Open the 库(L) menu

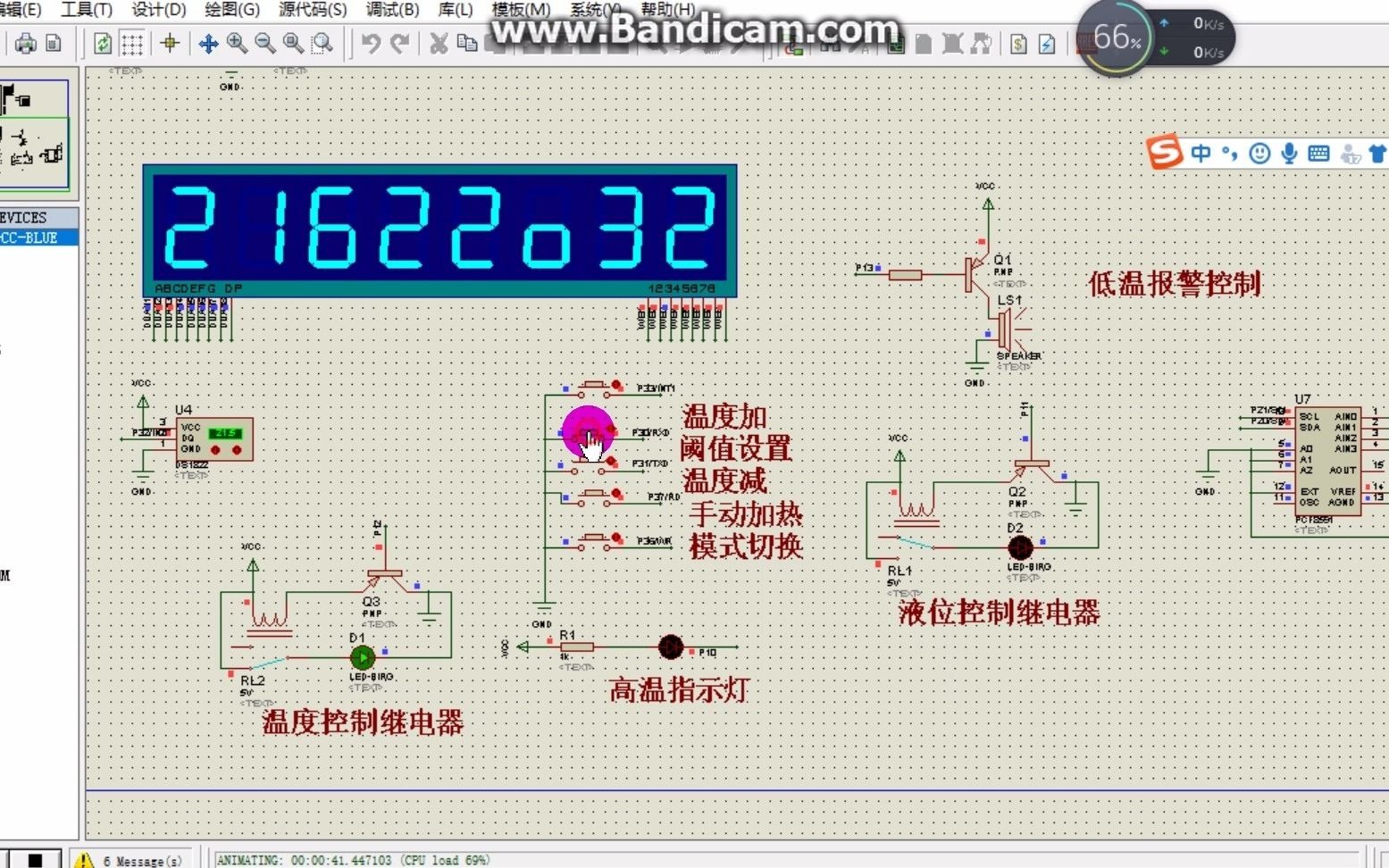(456, 10)
